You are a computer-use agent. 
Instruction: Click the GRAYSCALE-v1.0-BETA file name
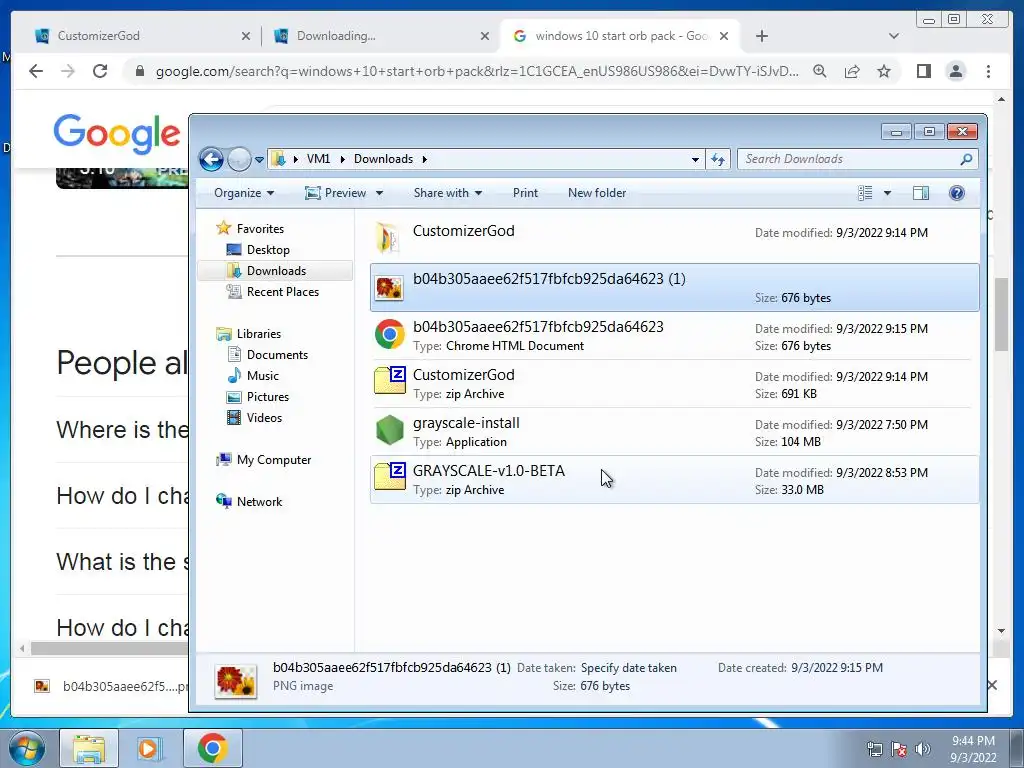[x=488, y=471]
